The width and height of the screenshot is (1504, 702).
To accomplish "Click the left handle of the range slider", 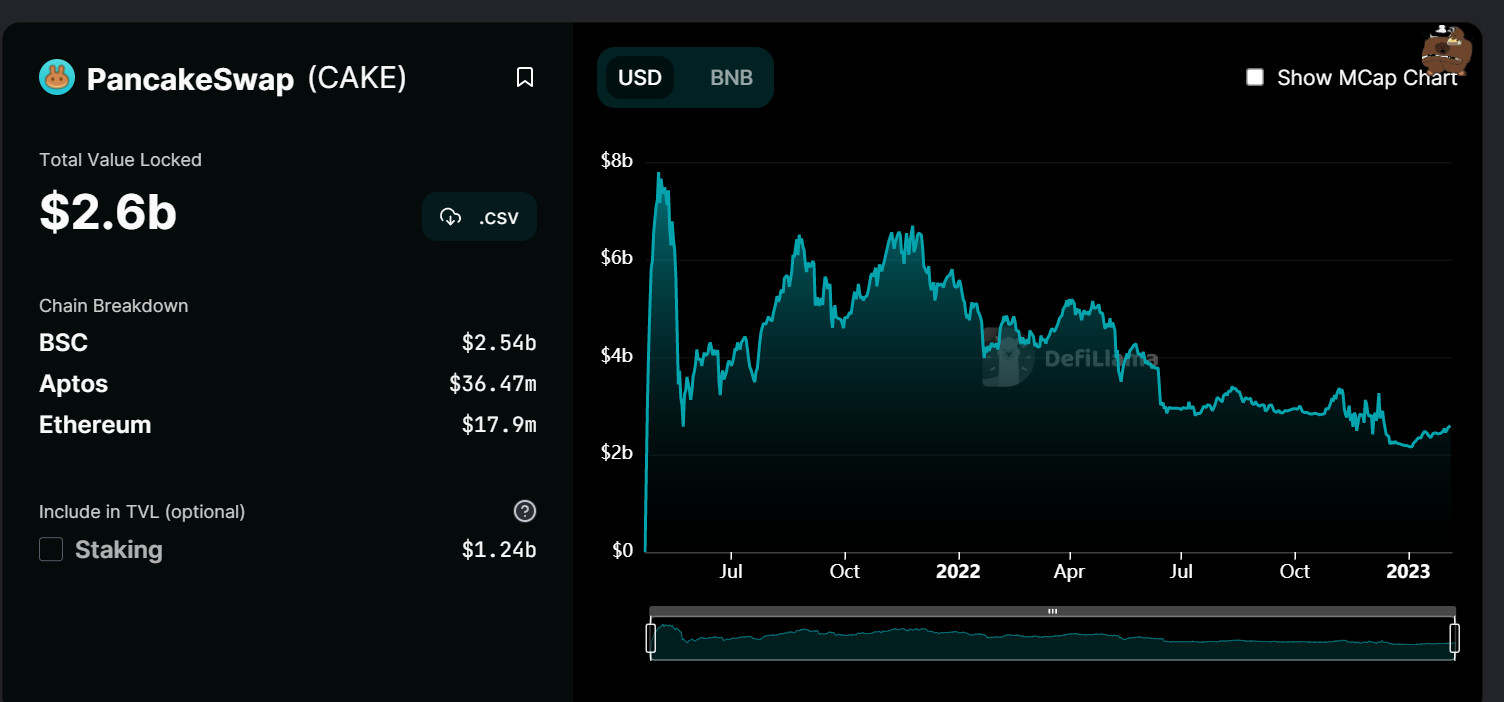I will point(651,638).
